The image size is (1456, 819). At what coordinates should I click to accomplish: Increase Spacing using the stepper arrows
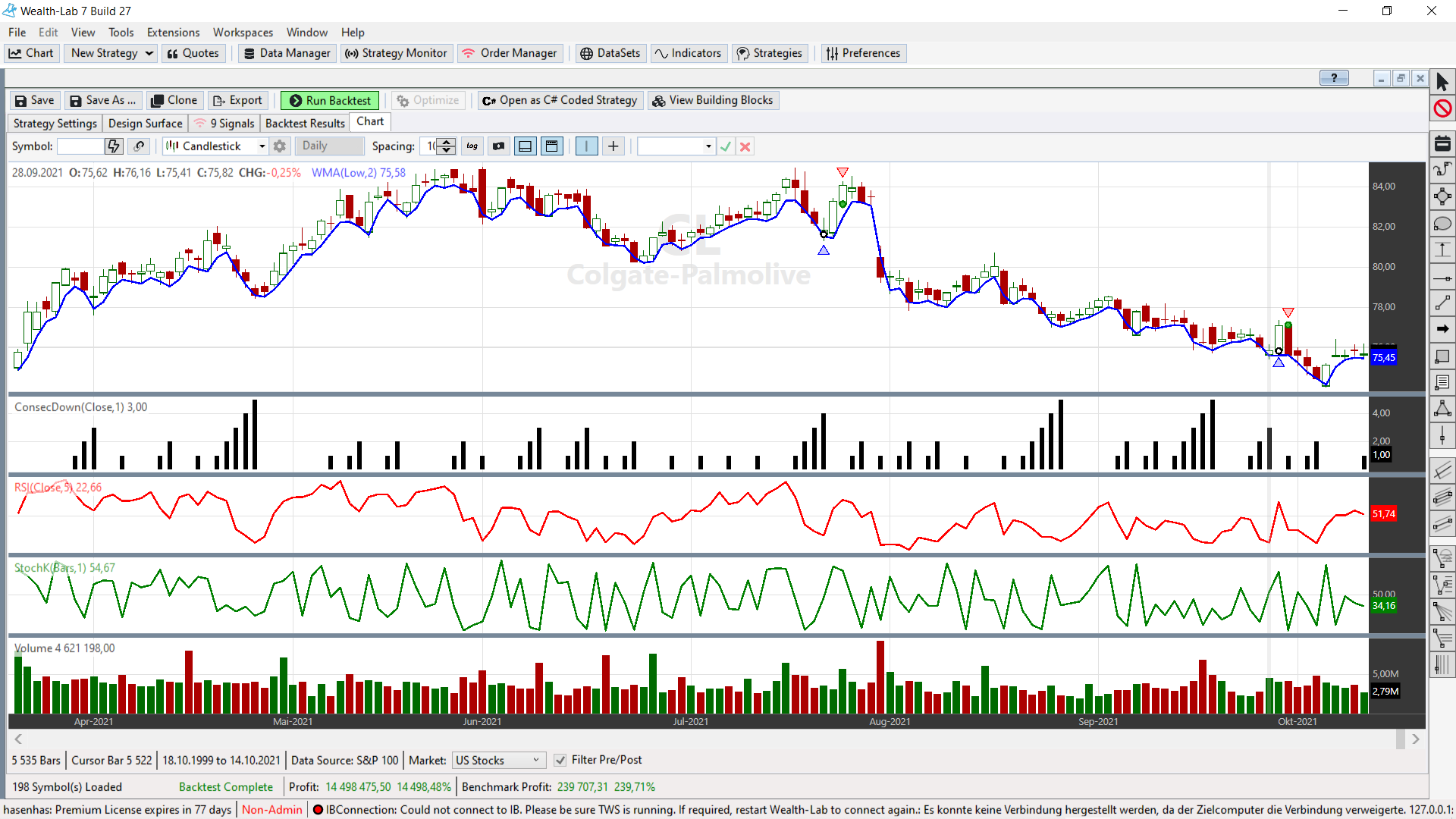pos(447,142)
